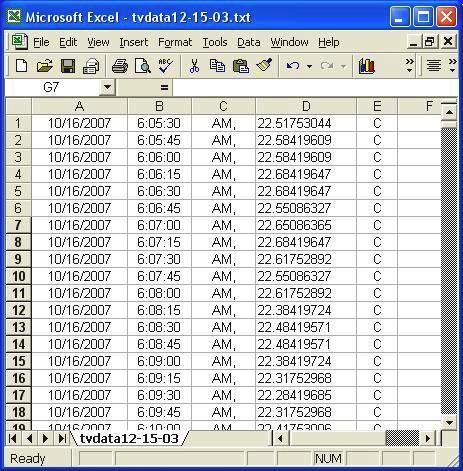Cut selection with the scissors icon
This screenshot has width=463, height=471.
194,66
